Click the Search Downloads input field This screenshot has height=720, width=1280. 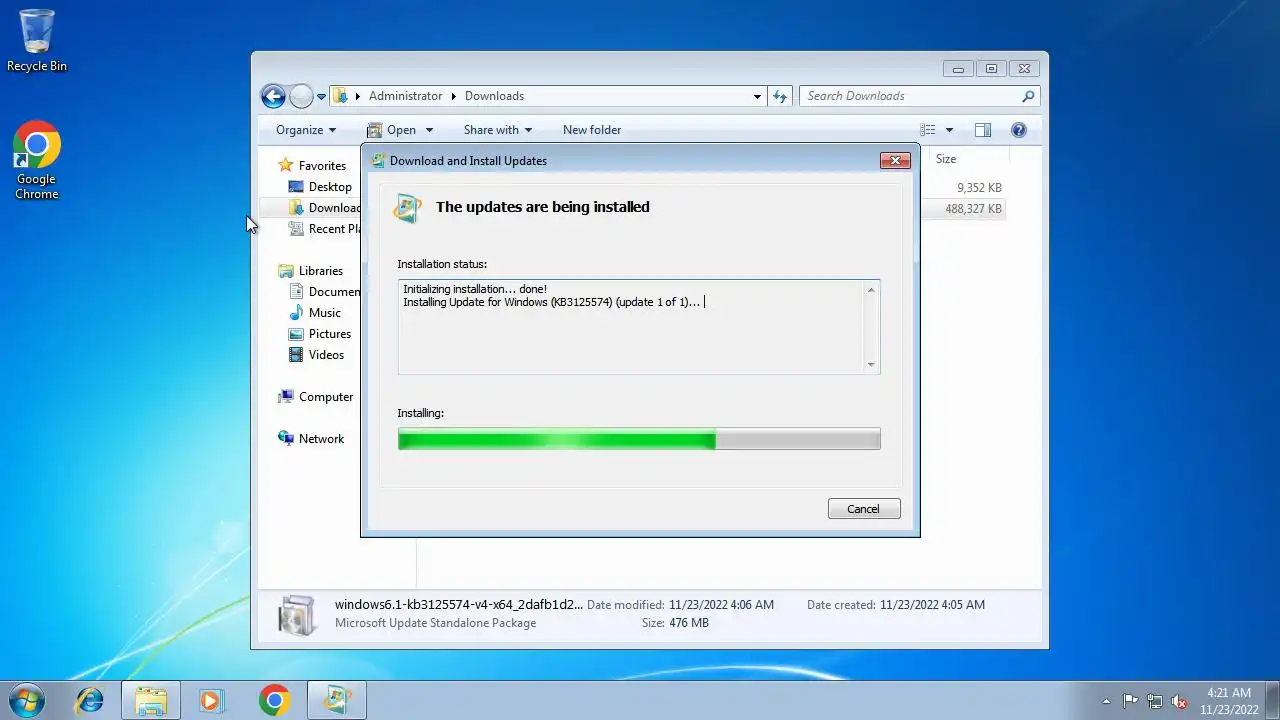pyautogui.click(x=910, y=96)
